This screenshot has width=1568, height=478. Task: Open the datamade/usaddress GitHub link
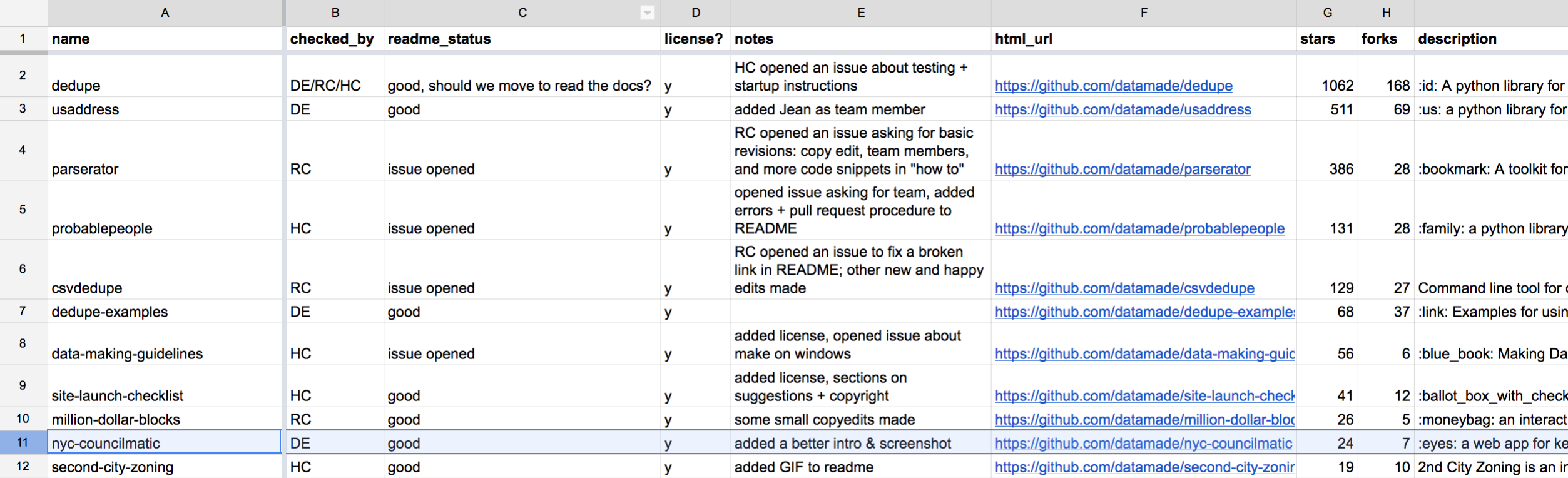point(1123,109)
